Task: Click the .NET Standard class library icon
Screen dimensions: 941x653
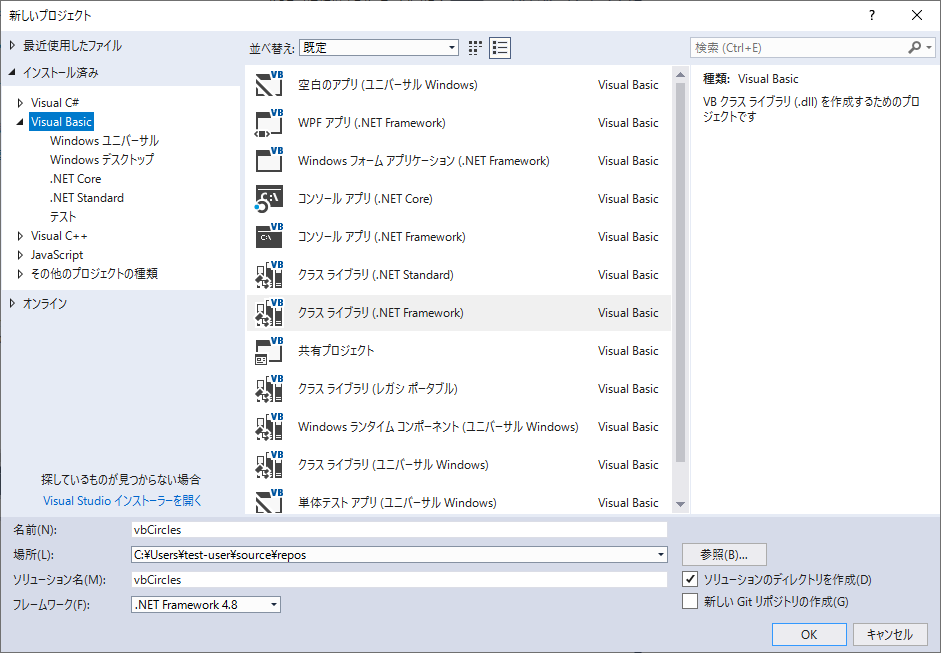Action: (269, 274)
